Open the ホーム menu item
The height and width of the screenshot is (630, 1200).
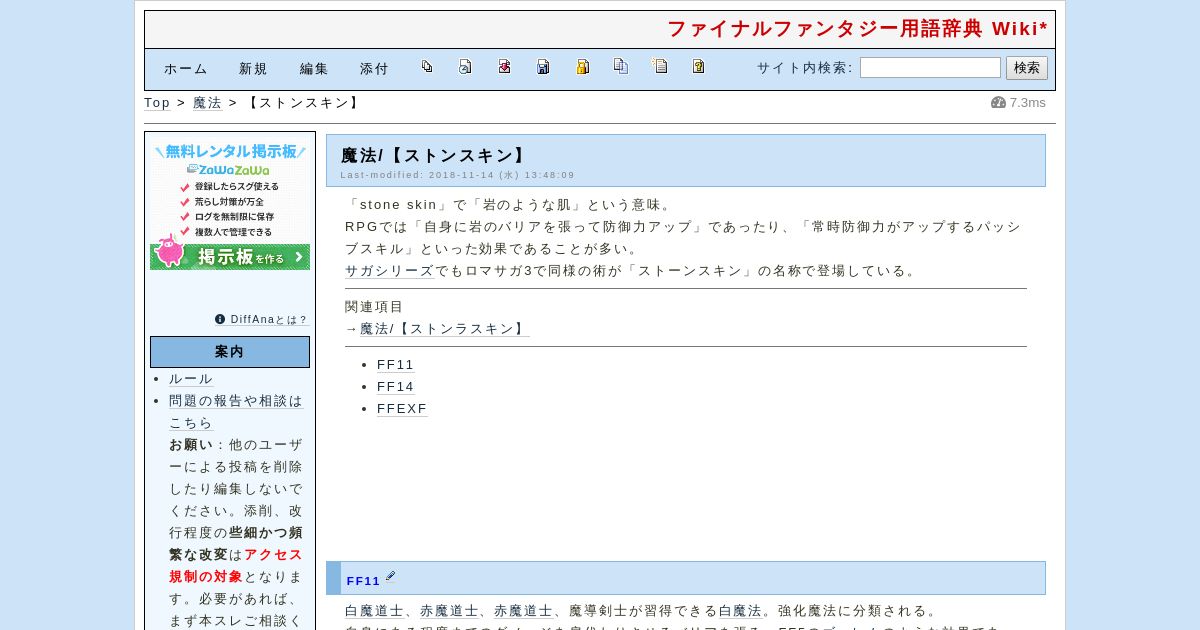click(186, 69)
